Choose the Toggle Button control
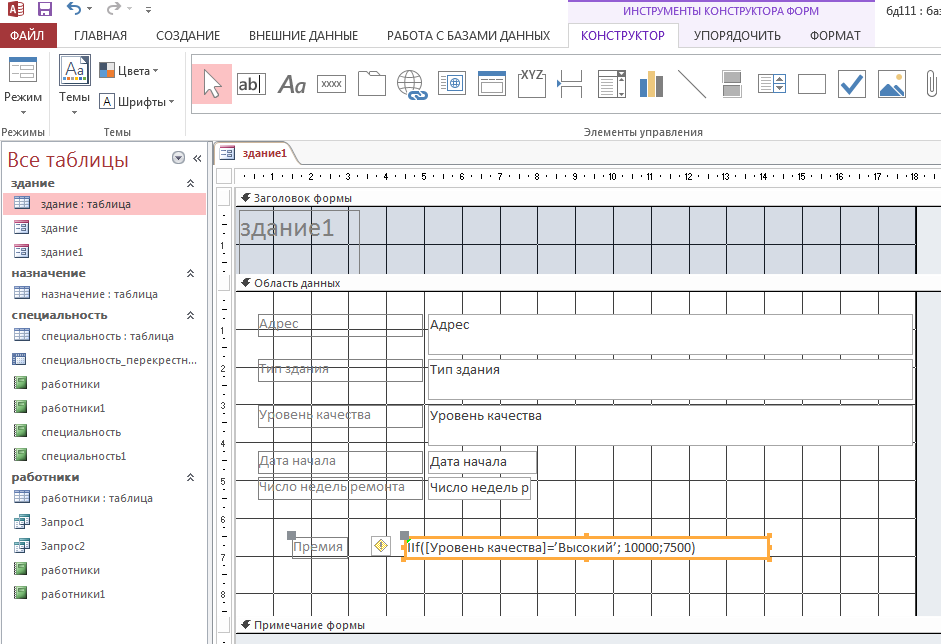The width and height of the screenshot is (941, 644). click(x=732, y=84)
